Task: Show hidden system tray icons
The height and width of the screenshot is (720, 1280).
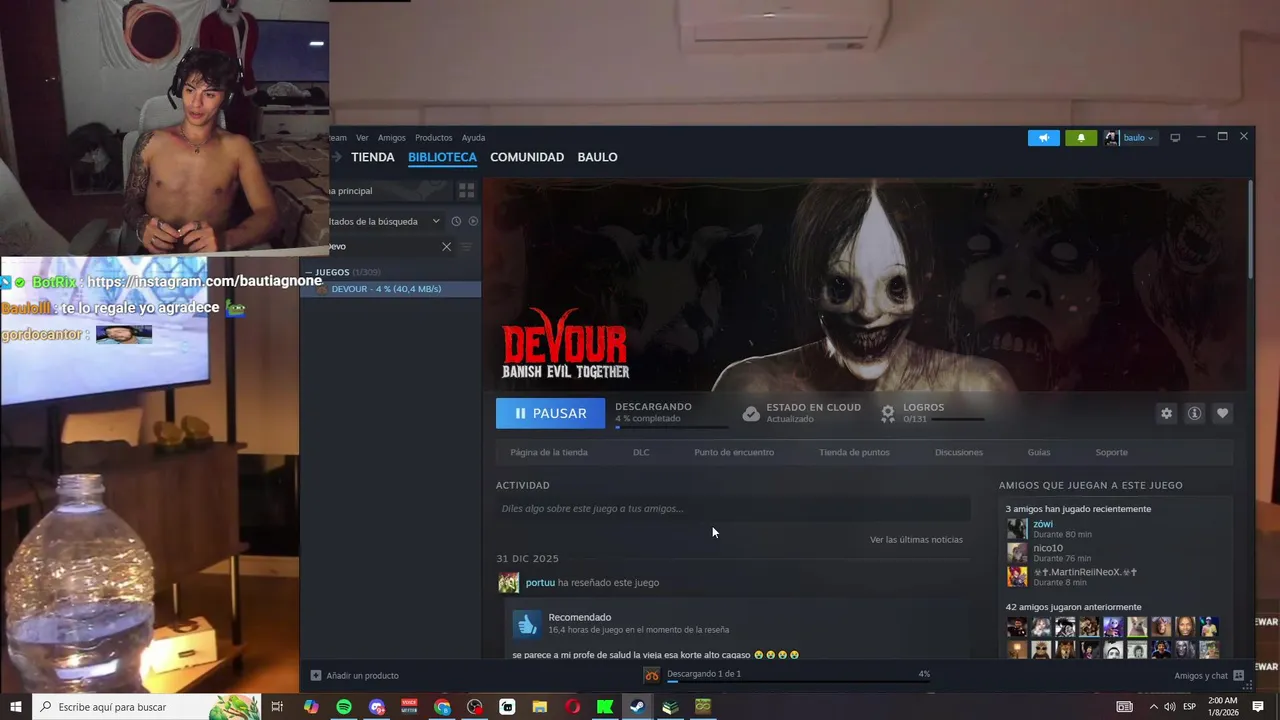Action: (1153, 707)
